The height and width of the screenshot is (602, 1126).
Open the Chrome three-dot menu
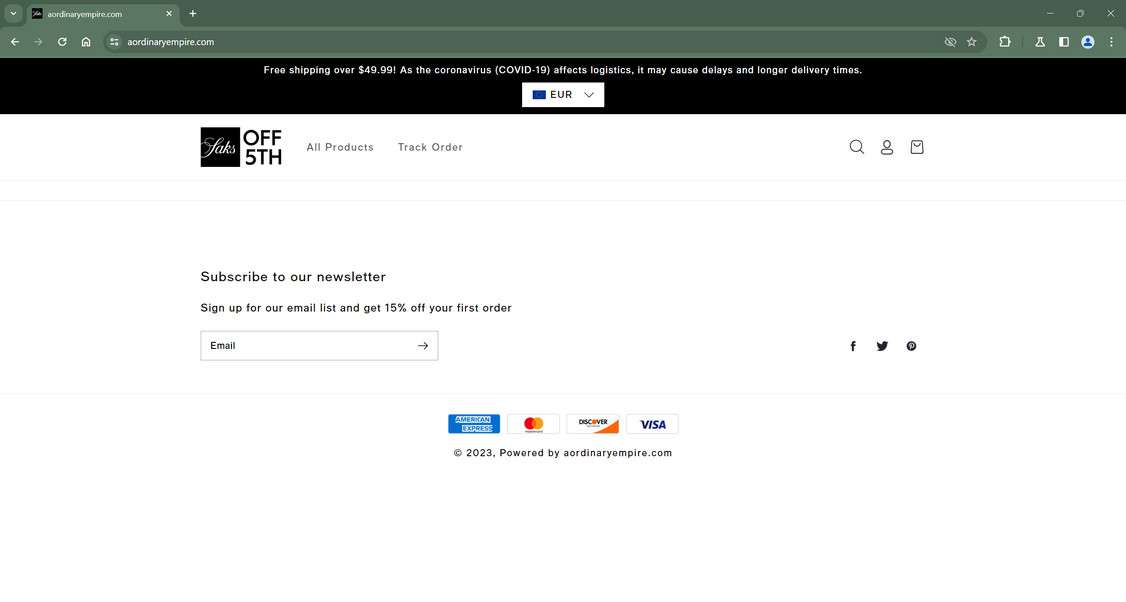[x=1111, y=42]
